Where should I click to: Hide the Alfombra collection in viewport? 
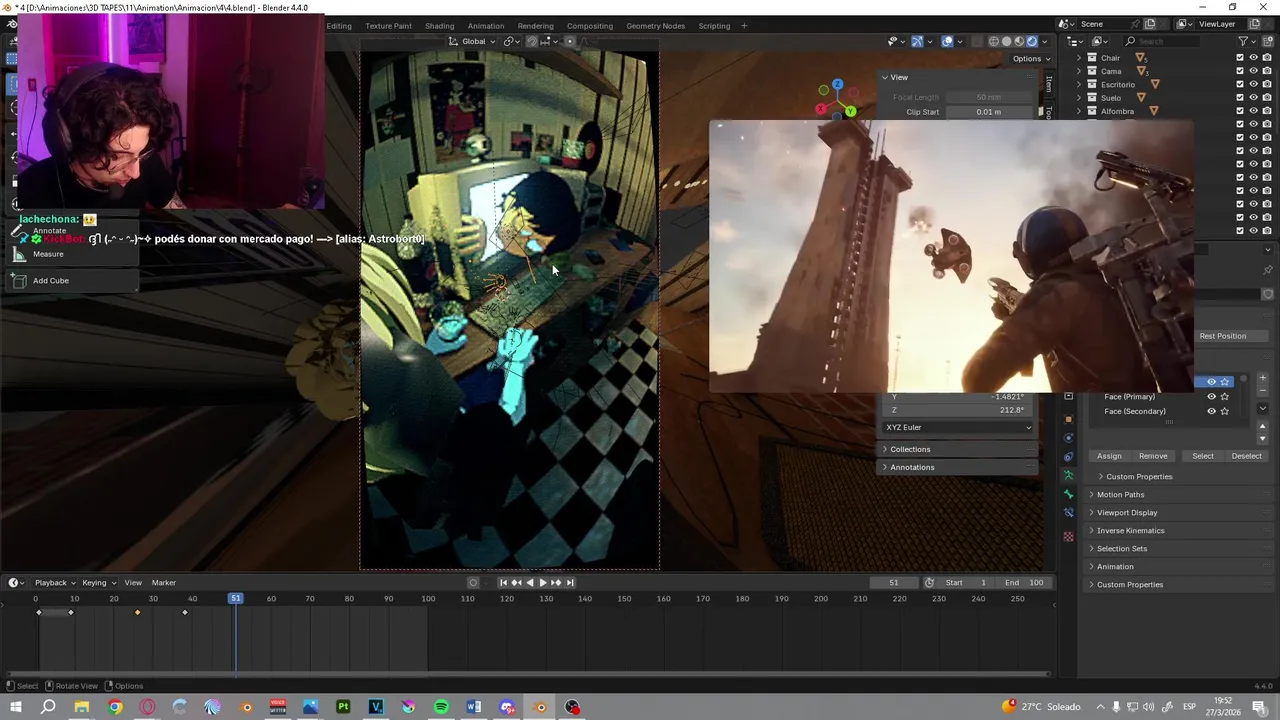click(1253, 111)
